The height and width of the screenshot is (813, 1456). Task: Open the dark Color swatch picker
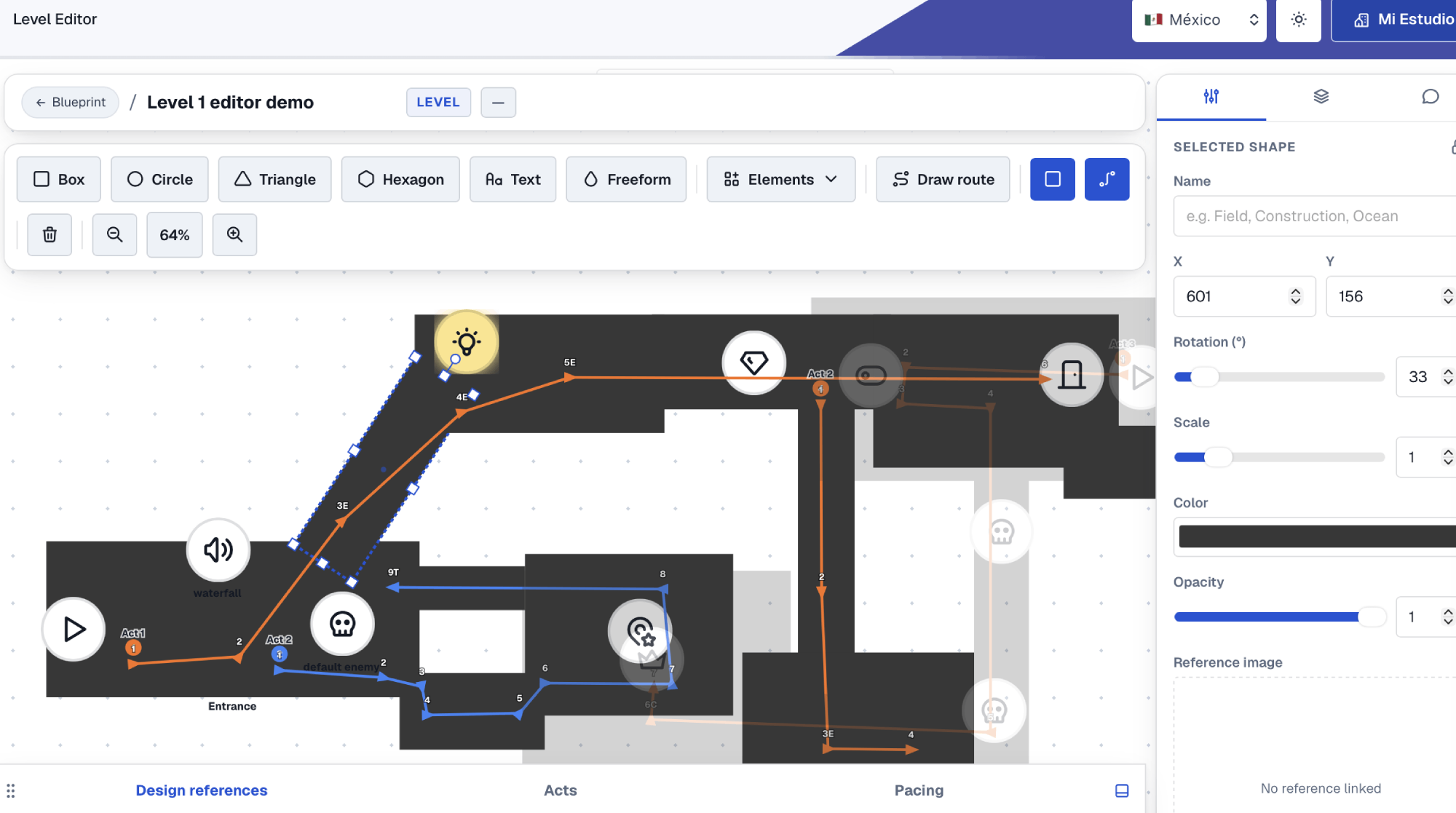(x=1316, y=537)
